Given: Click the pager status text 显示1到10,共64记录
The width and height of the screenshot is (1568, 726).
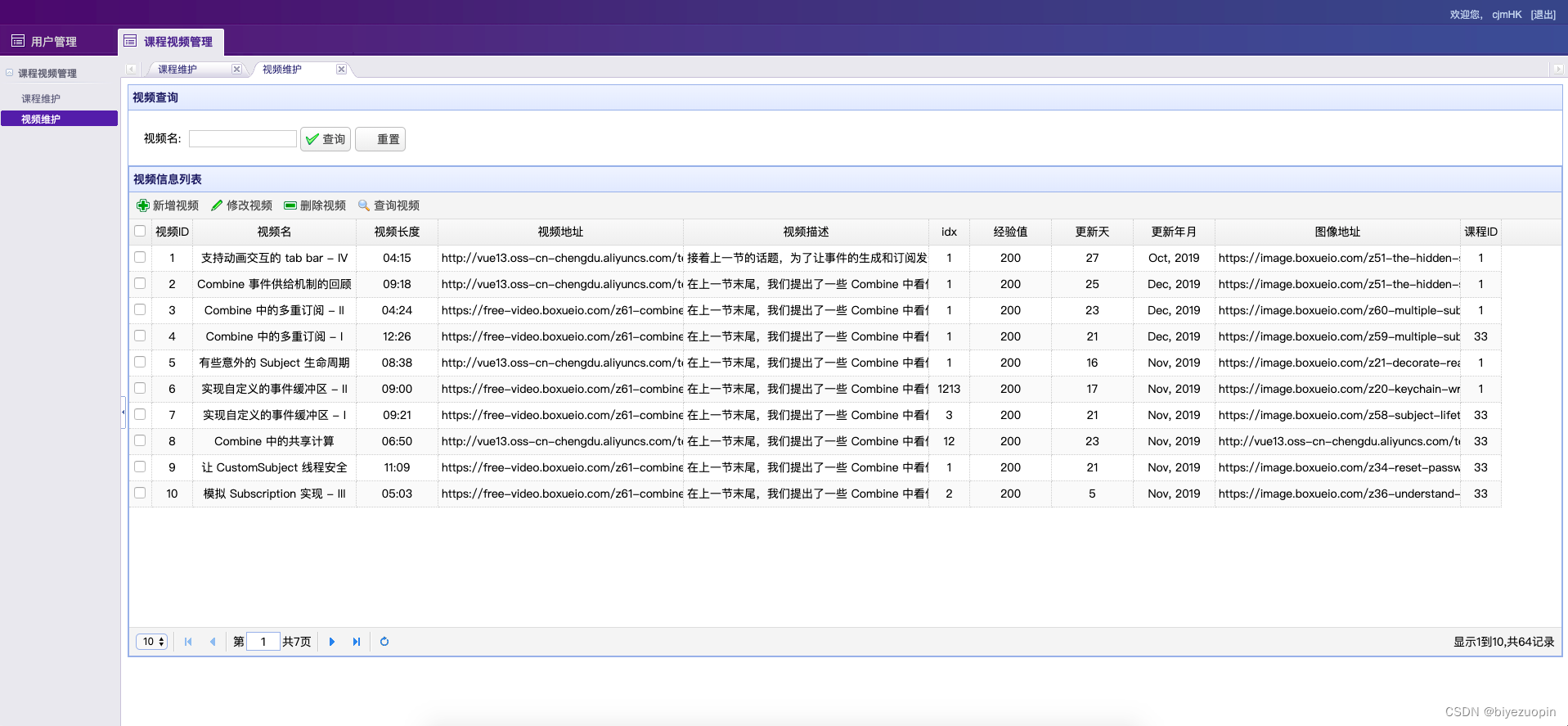Looking at the screenshot, I should coord(1503,642).
